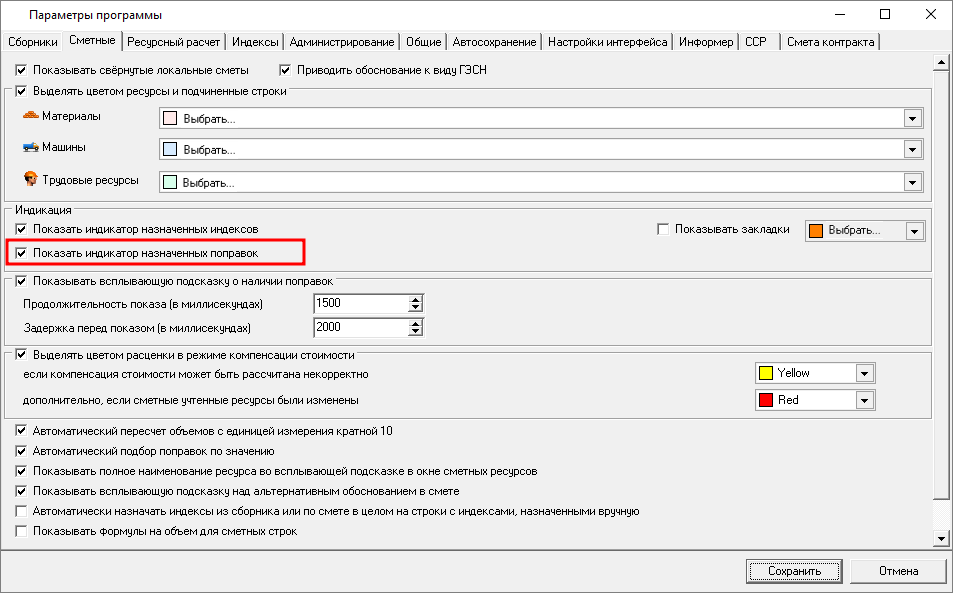Check Автоматически назначать индексы из сборника
This screenshot has height=593, width=953.
[20, 511]
